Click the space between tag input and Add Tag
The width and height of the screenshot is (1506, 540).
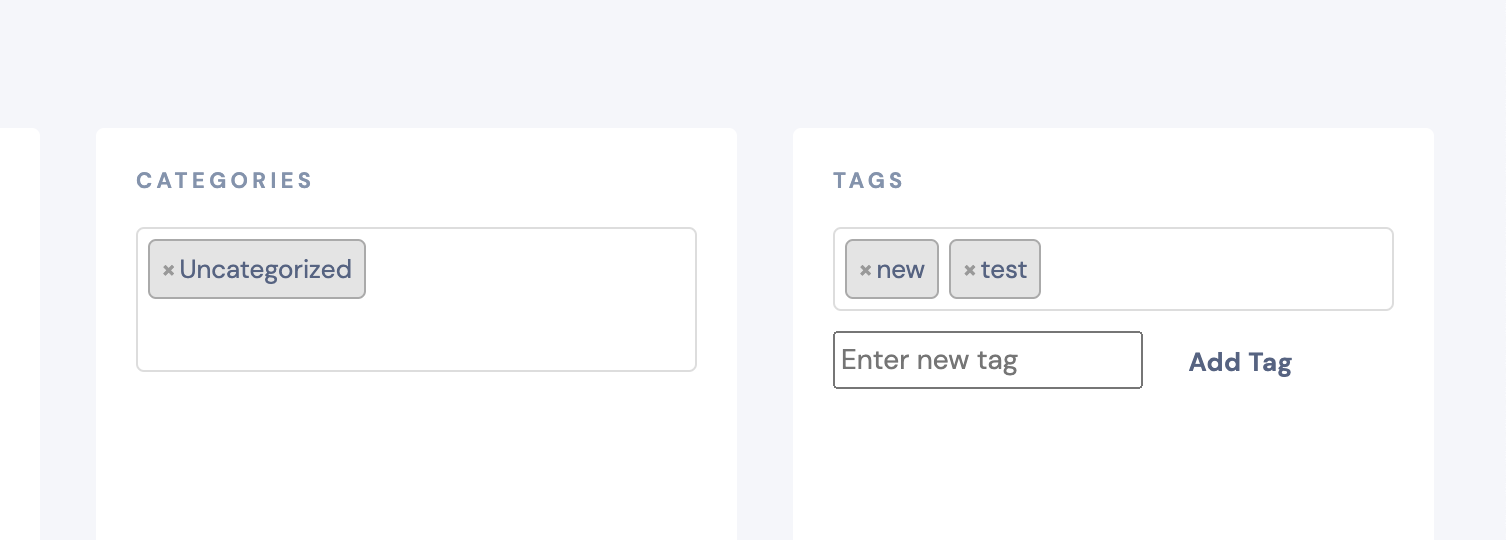pos(1165,361)
